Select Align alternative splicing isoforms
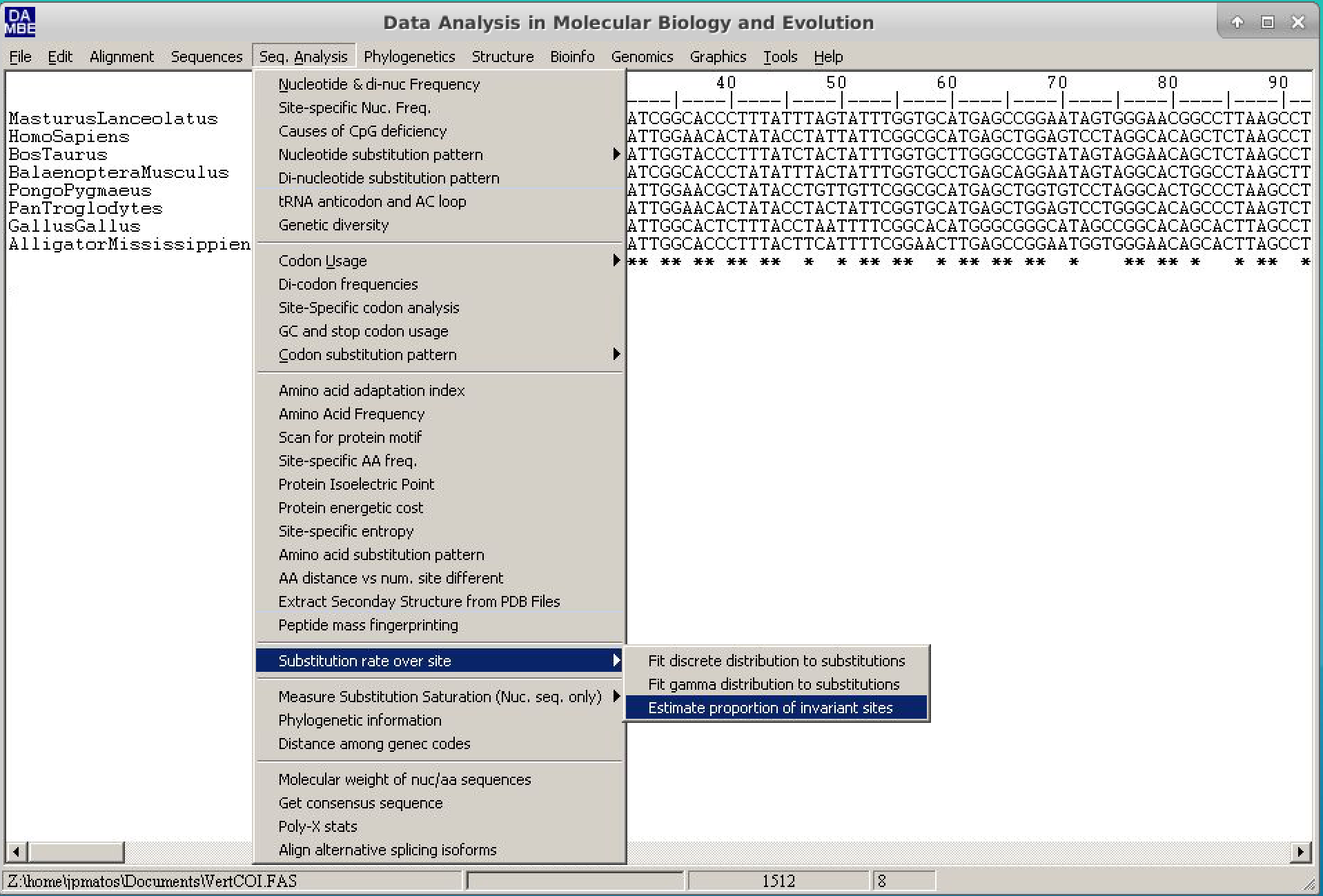The width and height of the screenshot is (1323, 896). pos(440,850)
